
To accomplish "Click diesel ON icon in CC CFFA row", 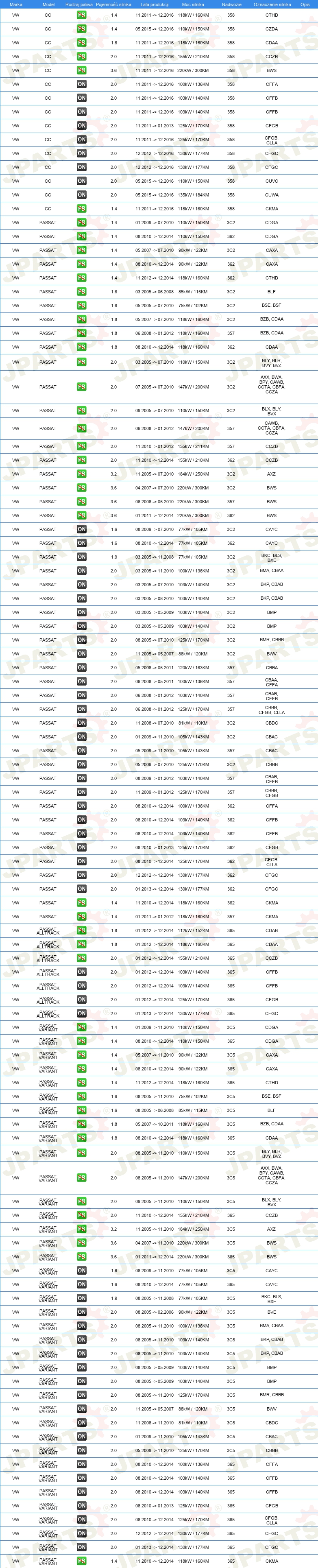I will click(81, 85).
